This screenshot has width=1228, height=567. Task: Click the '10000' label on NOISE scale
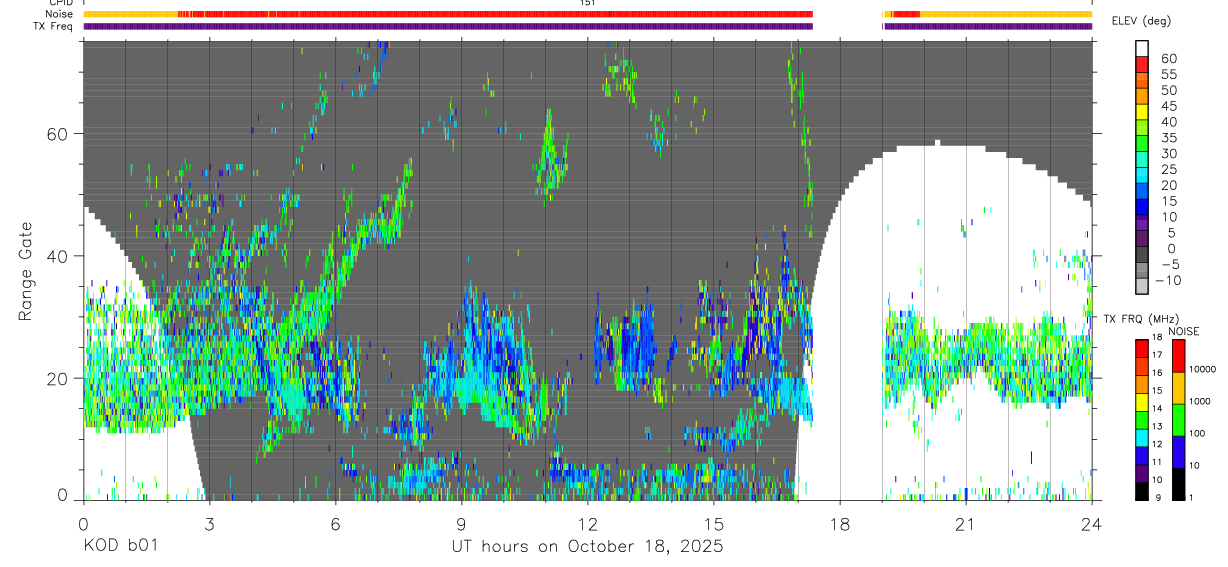click(x=1204, y=369)
